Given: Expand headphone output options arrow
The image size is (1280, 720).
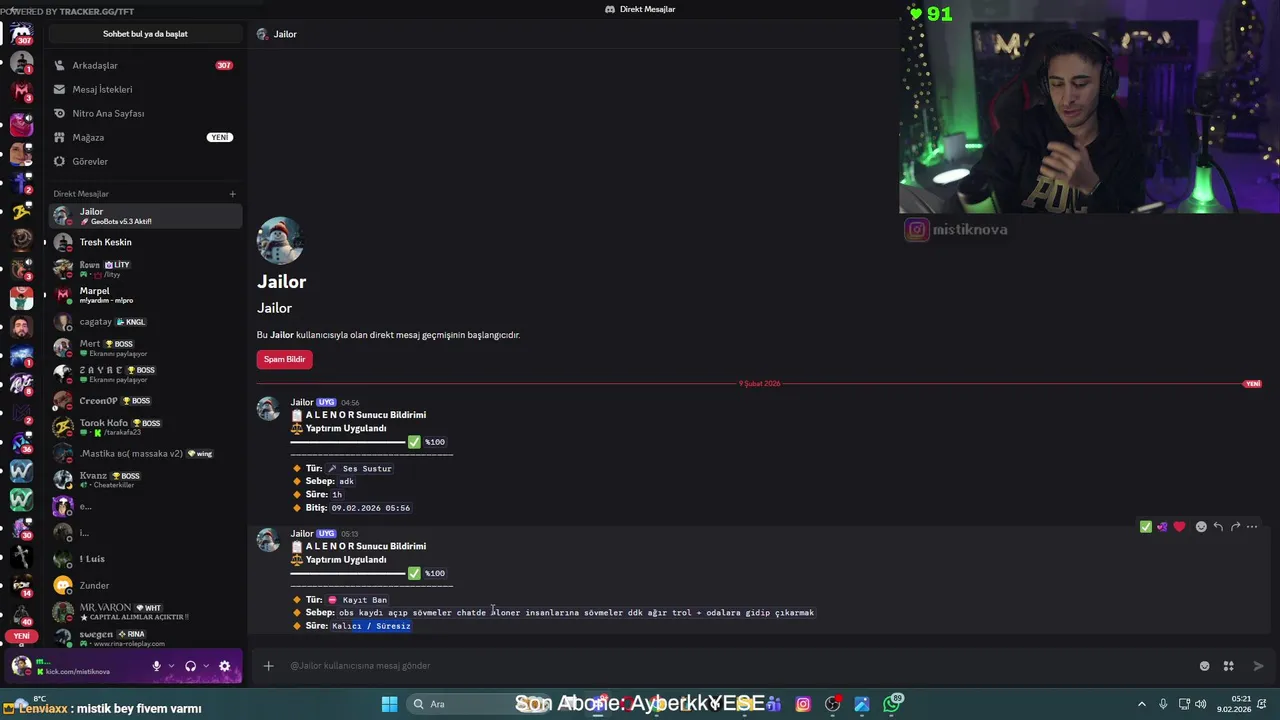Looking at the screenshot, I should [x=206, y=666].
